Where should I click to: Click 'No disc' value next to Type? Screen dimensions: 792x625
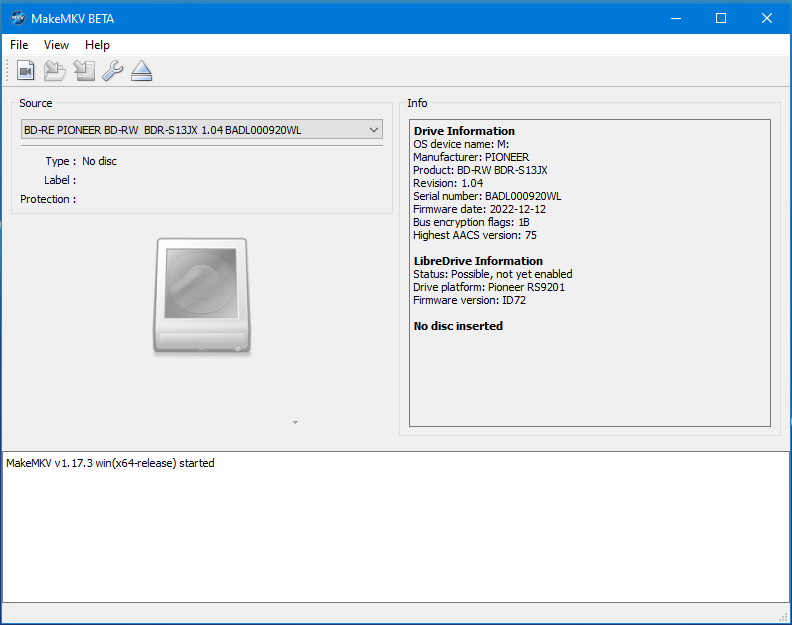click(x=100, y=161)
